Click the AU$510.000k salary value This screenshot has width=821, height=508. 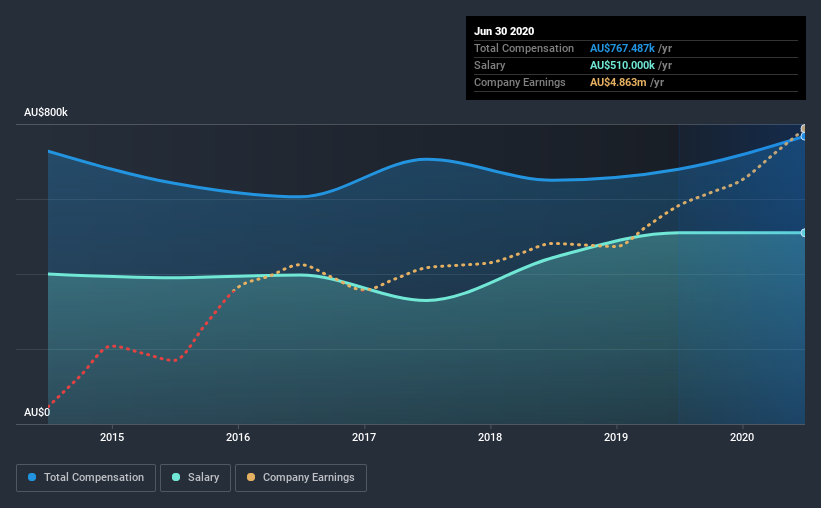(622, 65)
